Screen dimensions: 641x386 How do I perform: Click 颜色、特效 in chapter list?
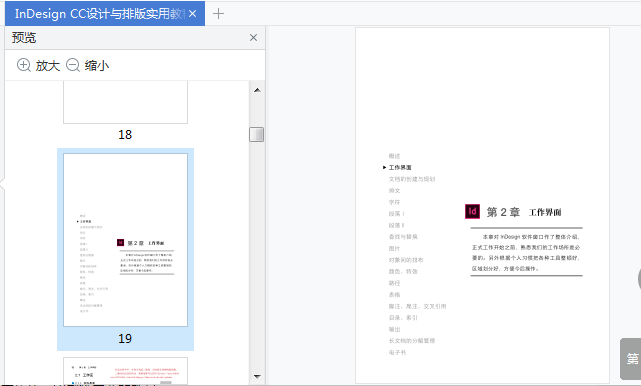click(x=403, y=272)
